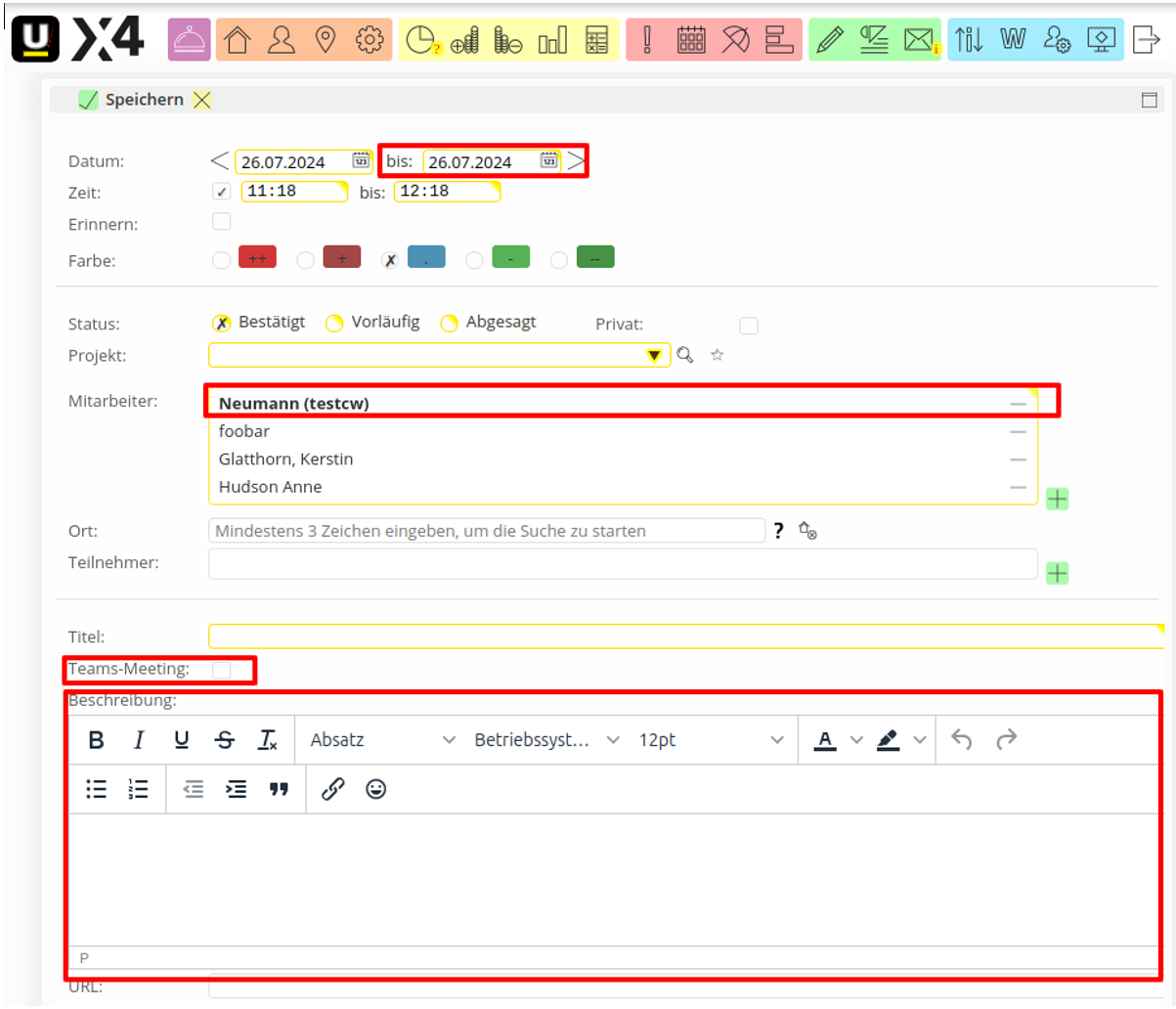The image size is (1176, 1009).
Task: Open the calendar grid icon in toolbar
Action: tap(691, 40)
